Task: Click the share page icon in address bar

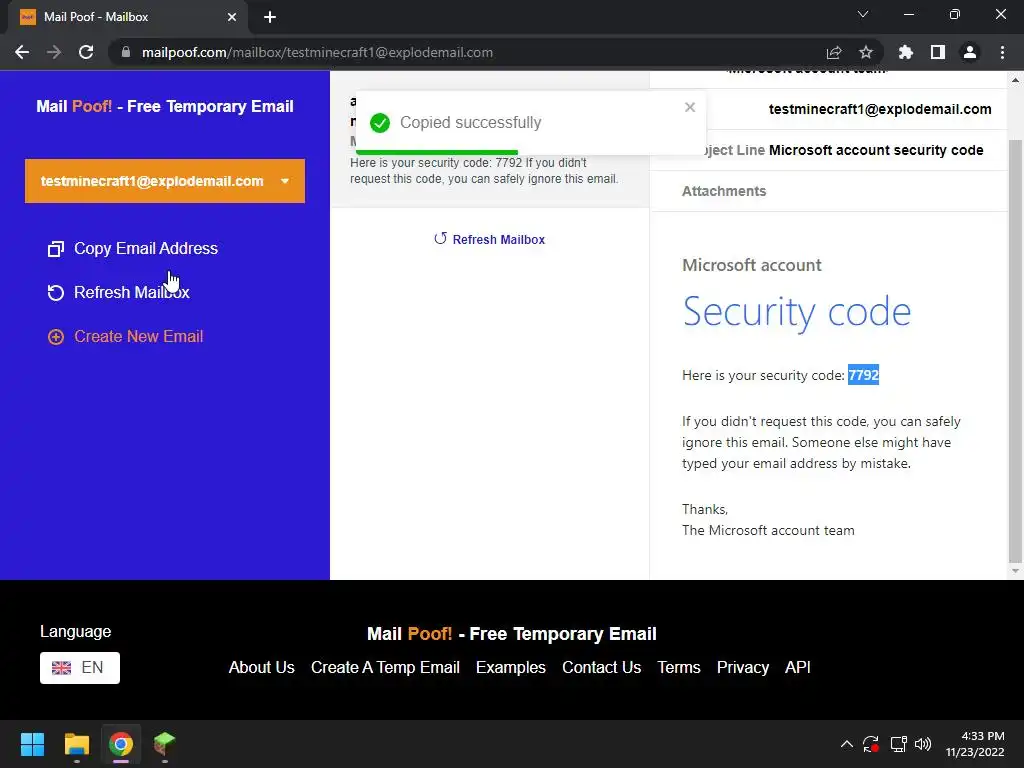Action: (834, 52)
